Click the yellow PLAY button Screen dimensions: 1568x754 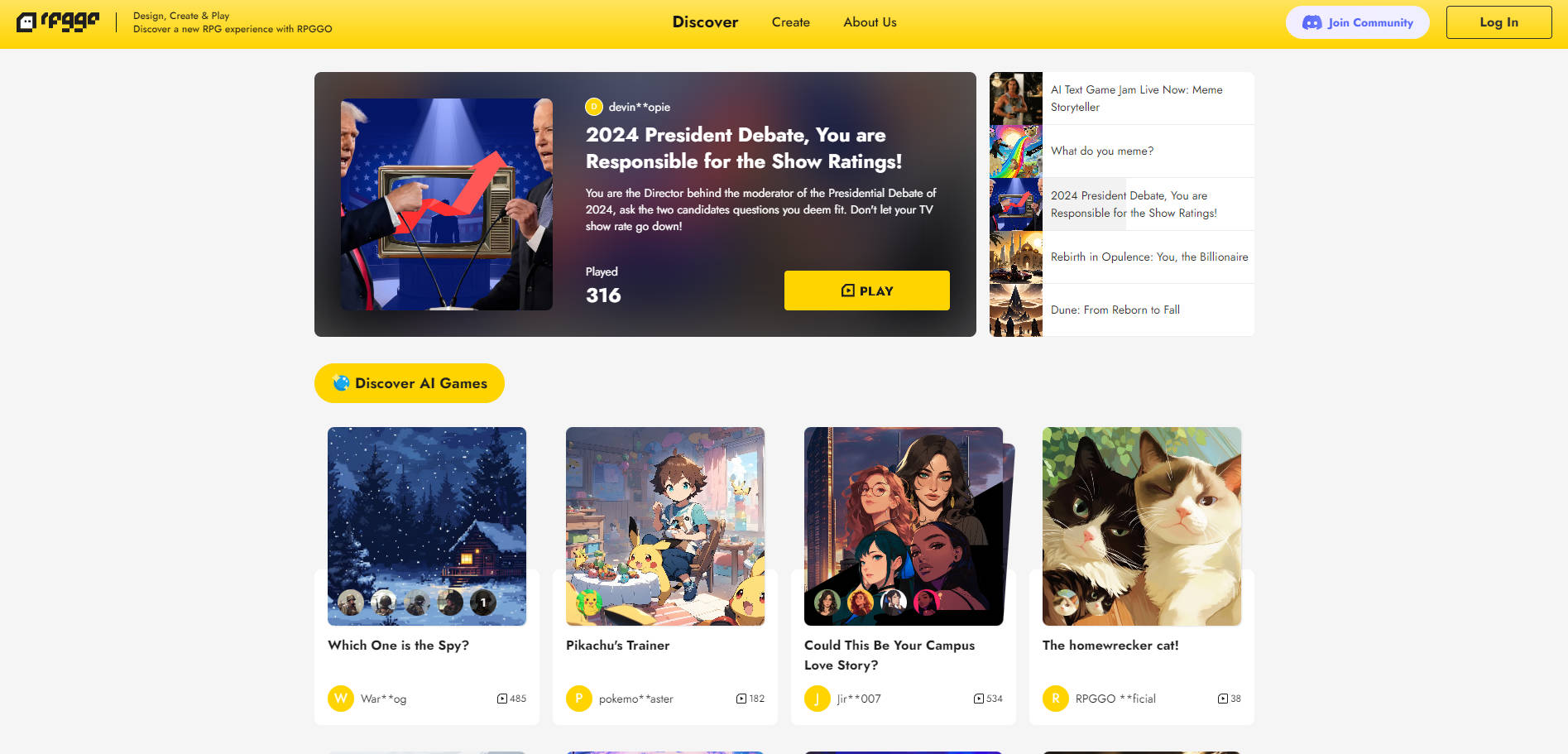[x=866, y=291]
